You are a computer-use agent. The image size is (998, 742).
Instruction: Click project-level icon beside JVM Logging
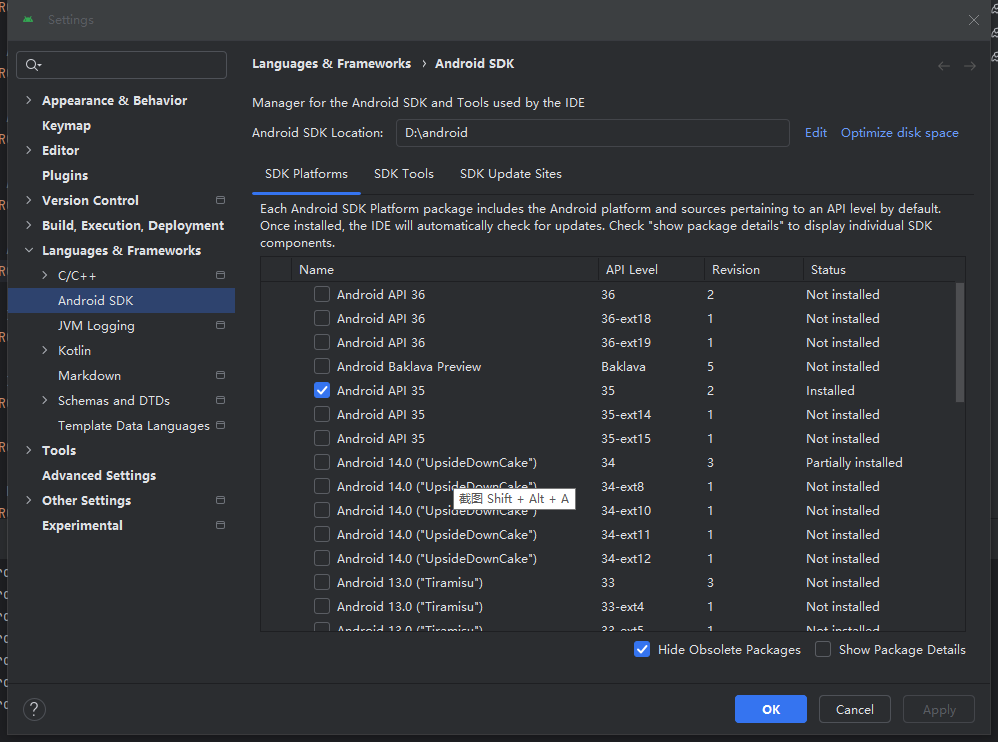[x=220, y=325]
